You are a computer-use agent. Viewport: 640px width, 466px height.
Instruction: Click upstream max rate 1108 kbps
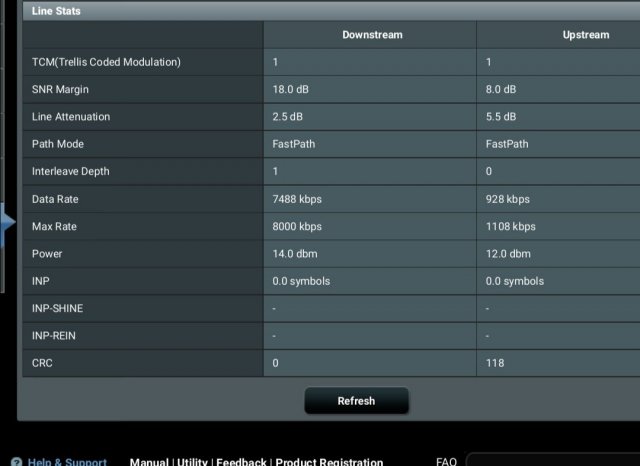511,226
